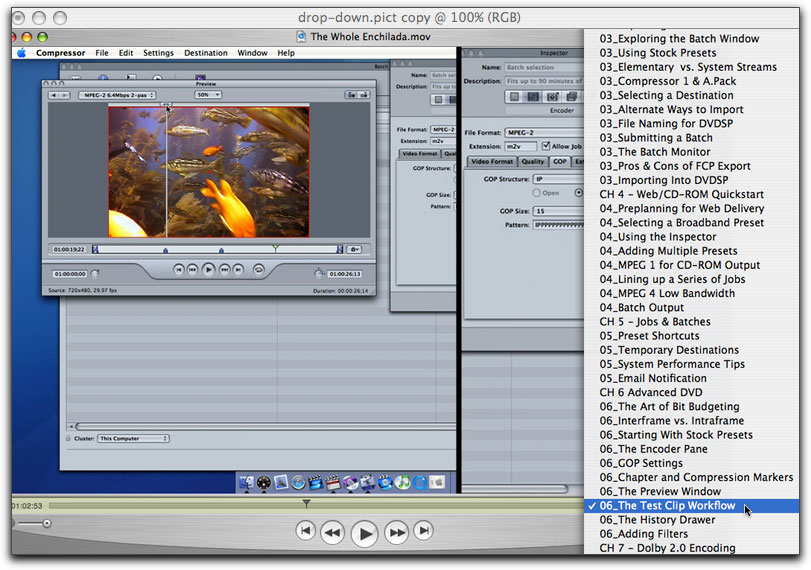Click the QuickTime Player icon in the Dock
Viewport: 811px width, 570px height.
419,483
